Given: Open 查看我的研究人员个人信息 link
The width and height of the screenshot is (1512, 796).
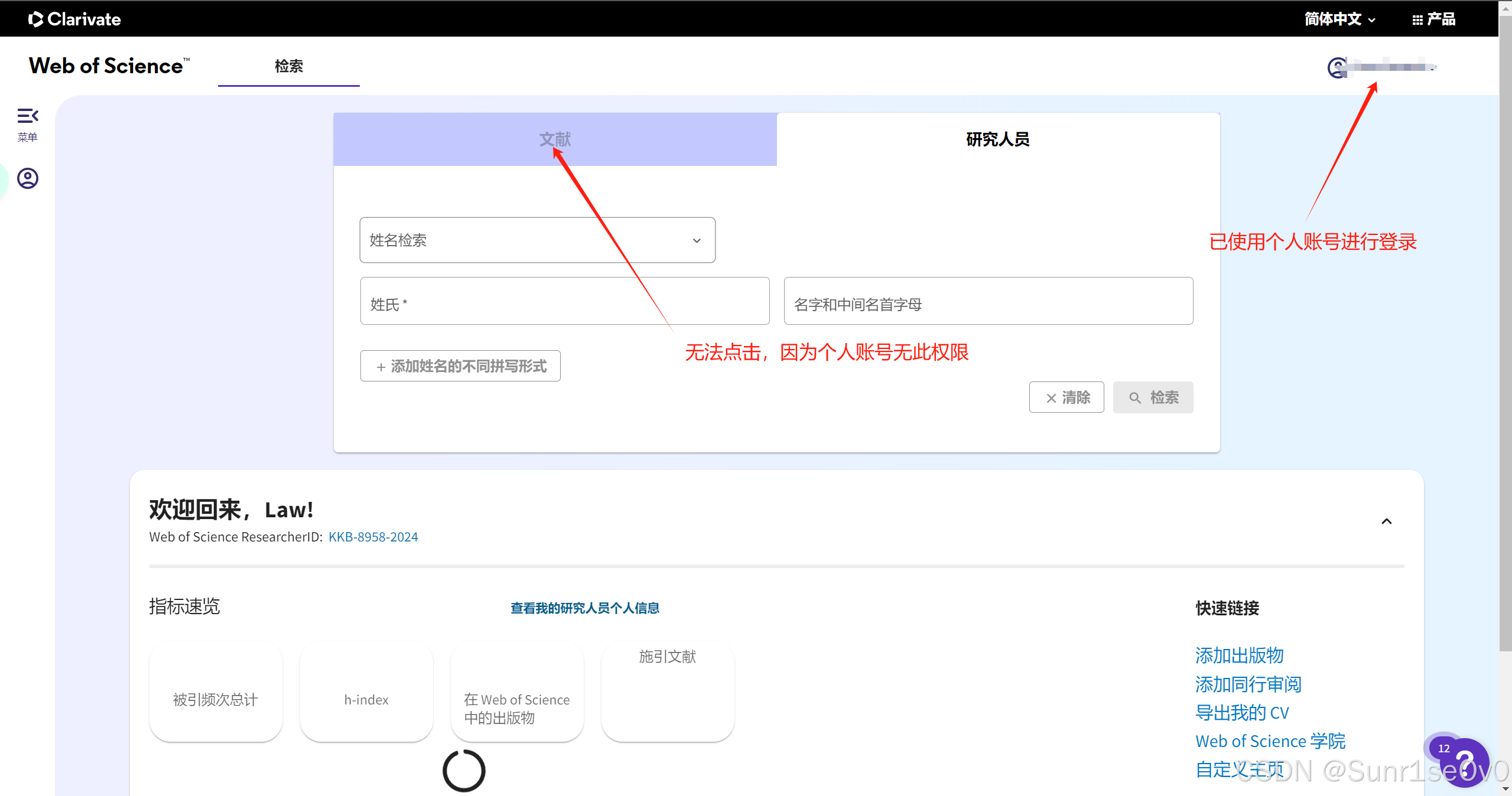Looking at the screenshot, I should click(x=584, y=608).
